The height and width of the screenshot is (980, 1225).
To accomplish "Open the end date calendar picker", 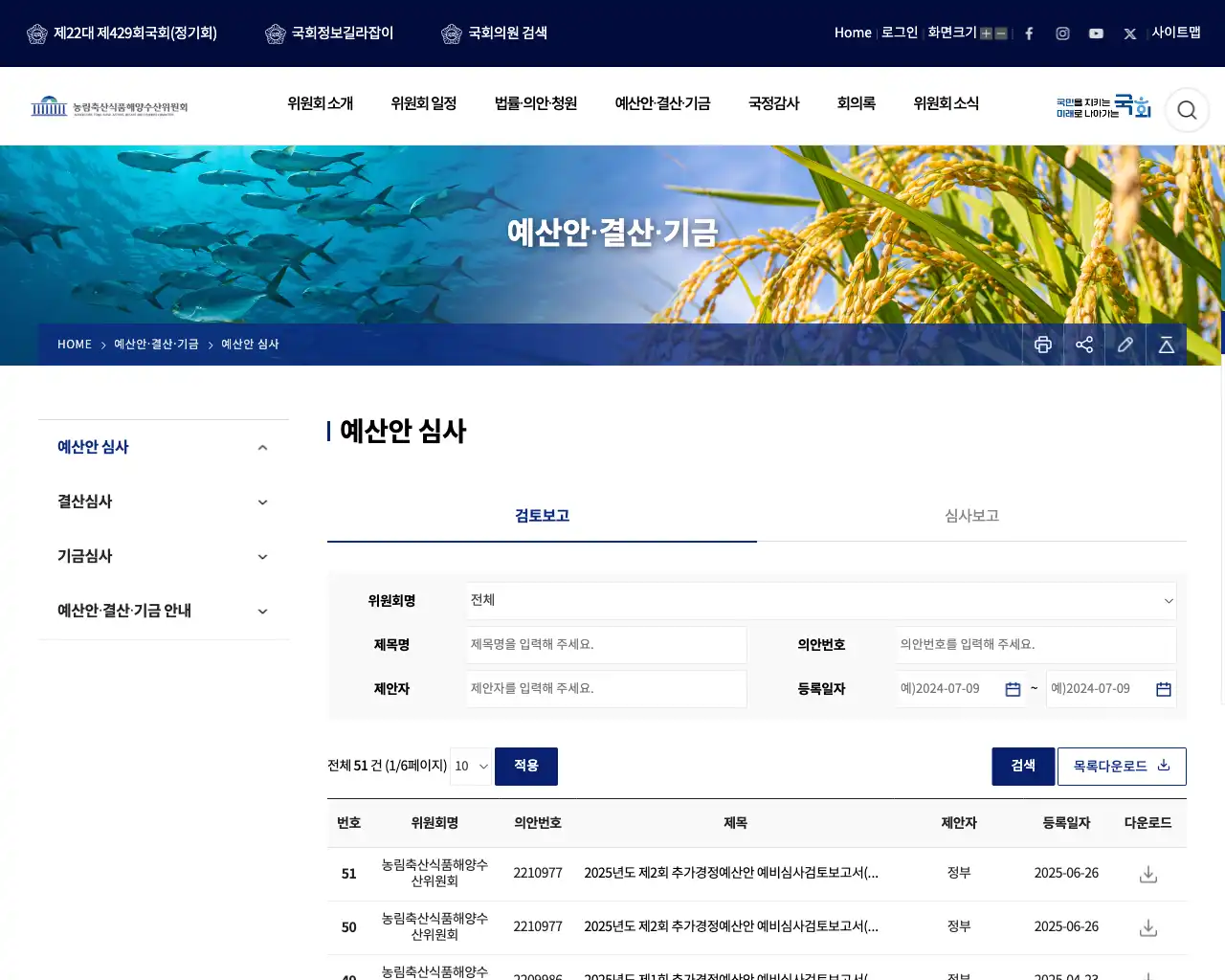I will tap(1164, 689).
